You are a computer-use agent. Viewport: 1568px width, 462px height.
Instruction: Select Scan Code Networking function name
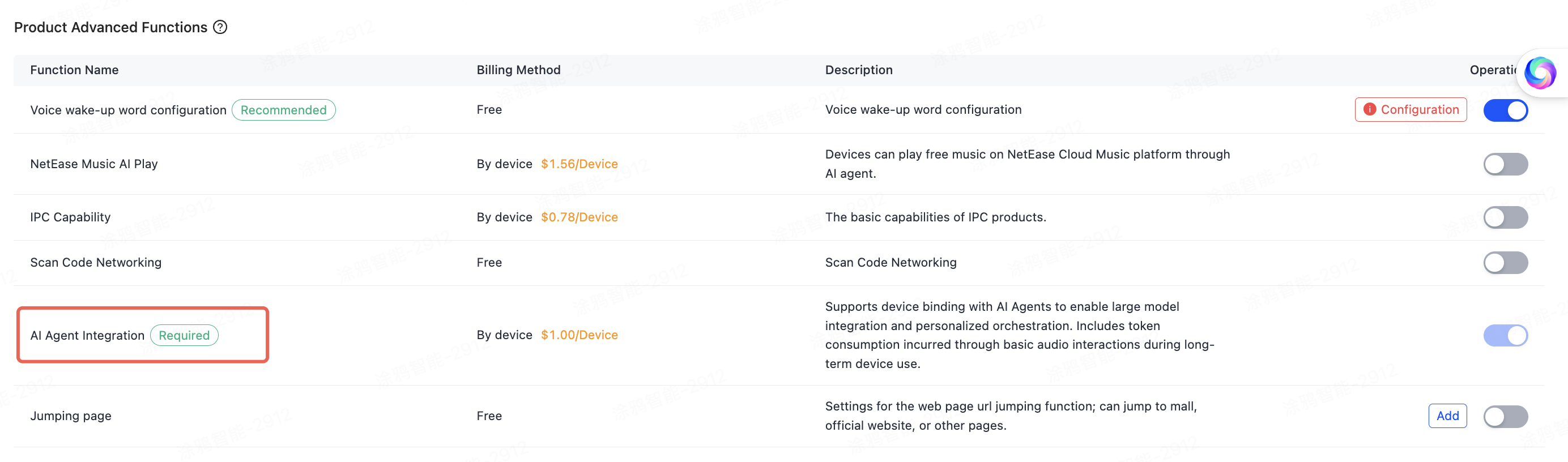point(96,262)
